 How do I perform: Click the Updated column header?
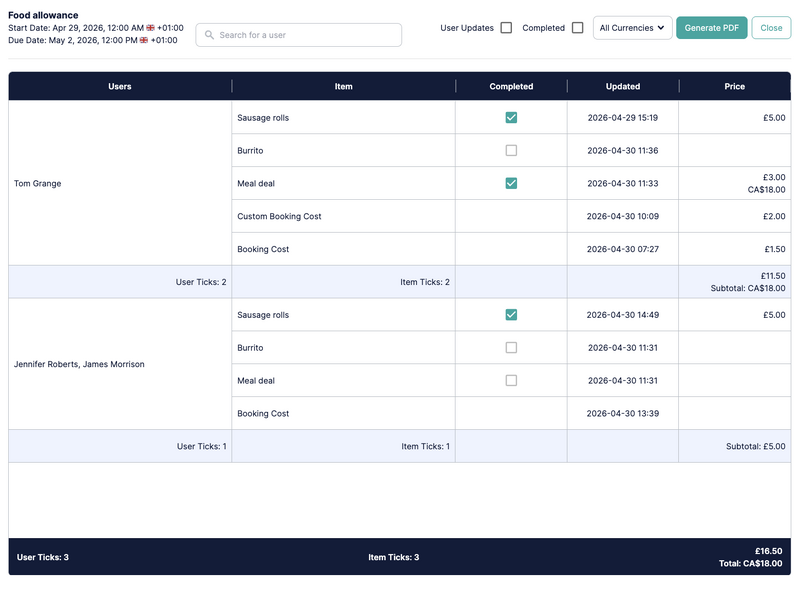tap(623, 86)
